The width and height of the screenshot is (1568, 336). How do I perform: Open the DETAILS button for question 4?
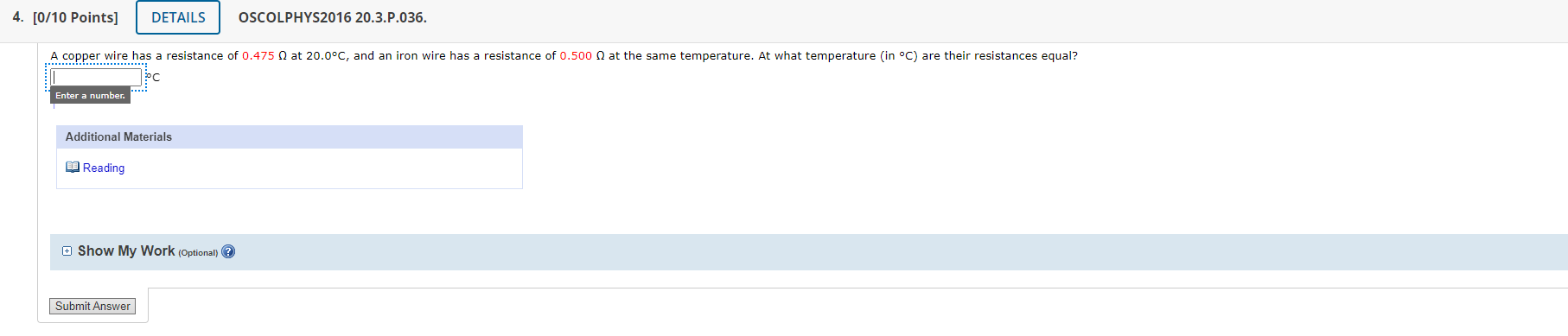[178, 17]
